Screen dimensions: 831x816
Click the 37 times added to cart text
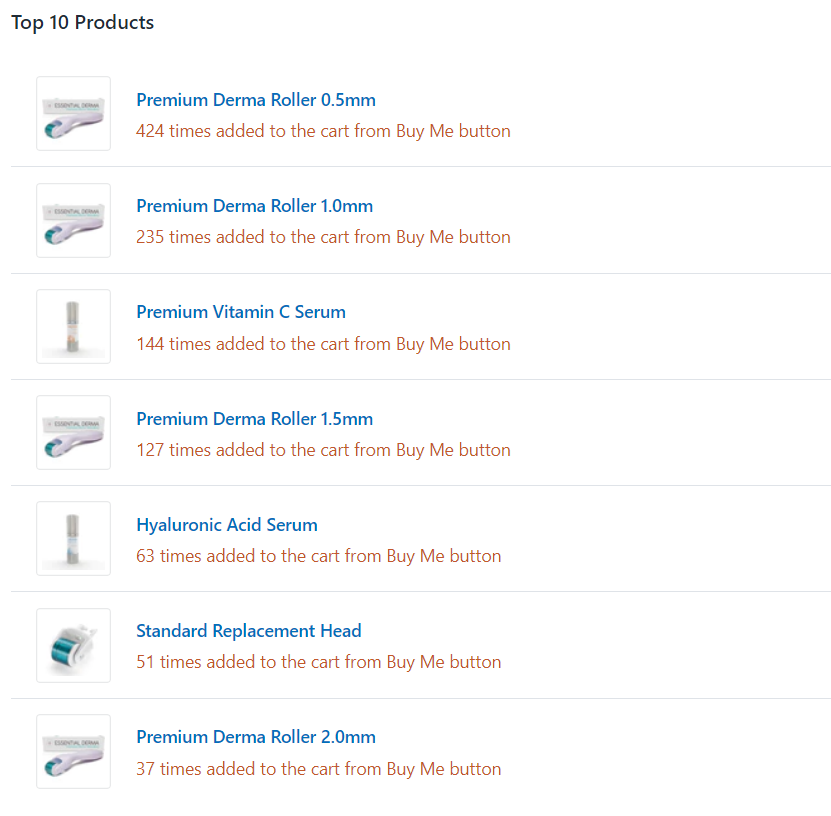coord(319,769)
